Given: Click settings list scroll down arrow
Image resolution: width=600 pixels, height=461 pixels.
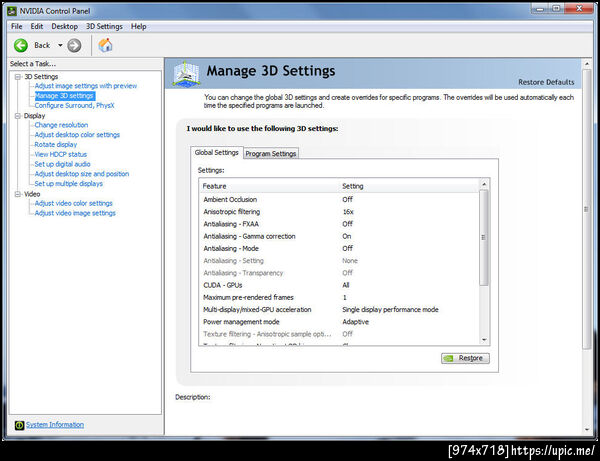Looking at the screenshot, I should click(484, 340).
